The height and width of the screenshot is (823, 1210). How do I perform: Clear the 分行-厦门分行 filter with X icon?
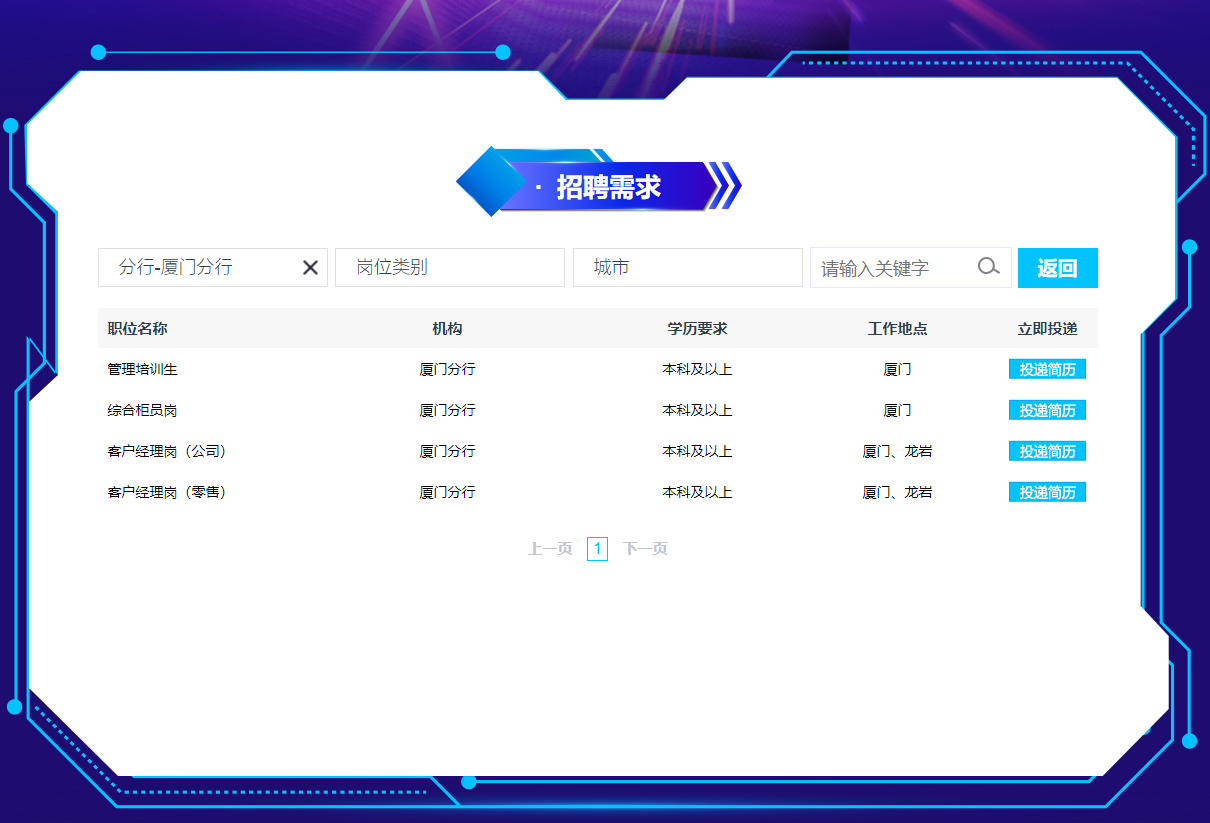click(x=310, y=267)
